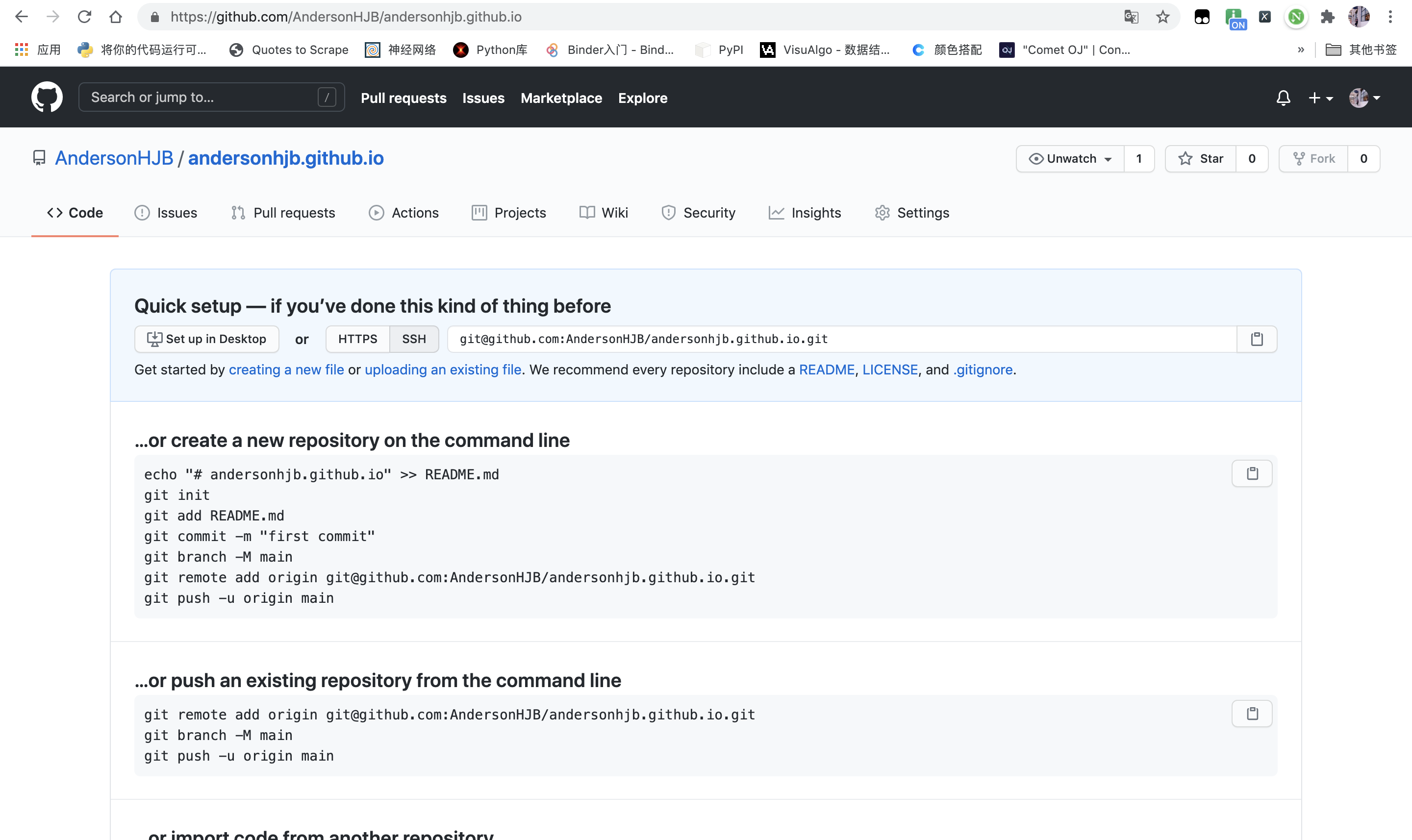The image size is (1412, 840).
Task: Reload the page in browser
Action: [84, 17]
